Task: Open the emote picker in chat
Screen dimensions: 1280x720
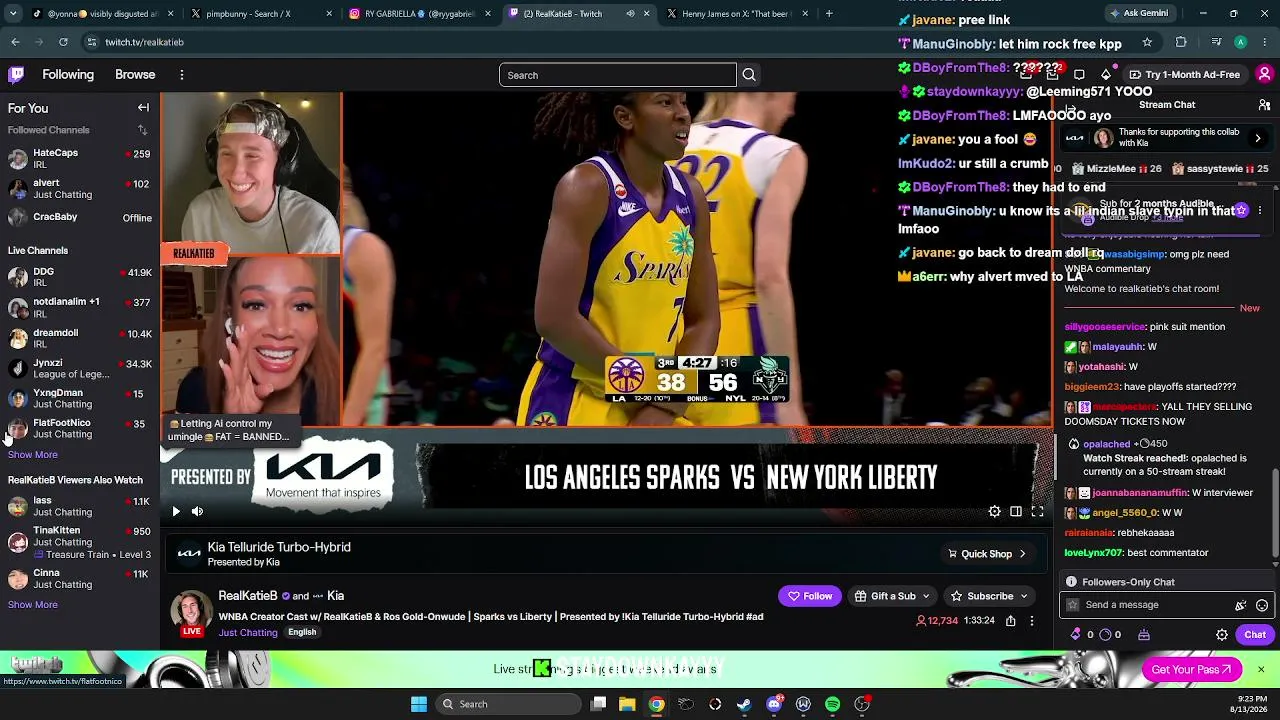Action: [x=1262, y=605]
